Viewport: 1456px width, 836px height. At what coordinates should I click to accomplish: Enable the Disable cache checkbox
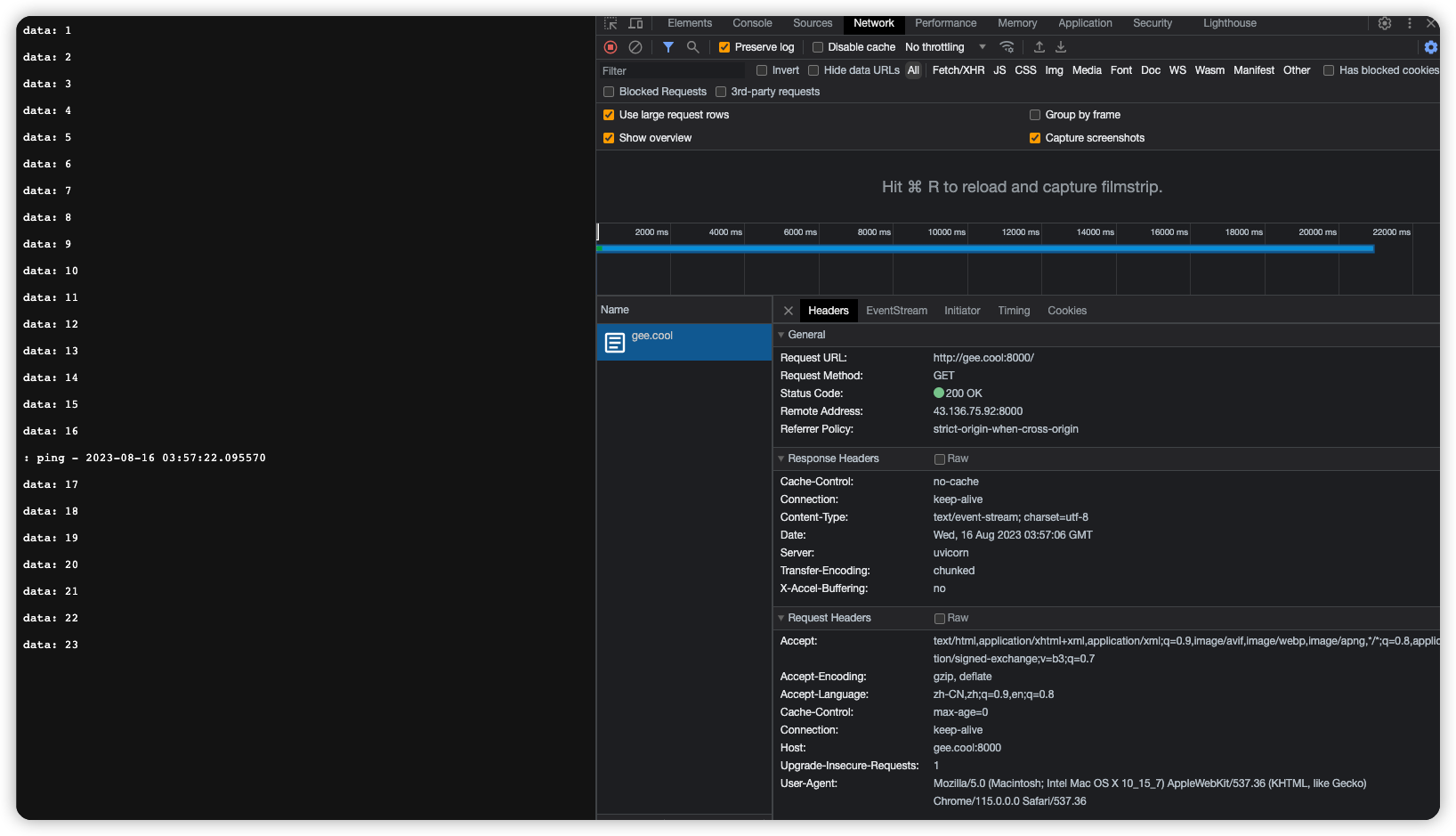[818, 47]
